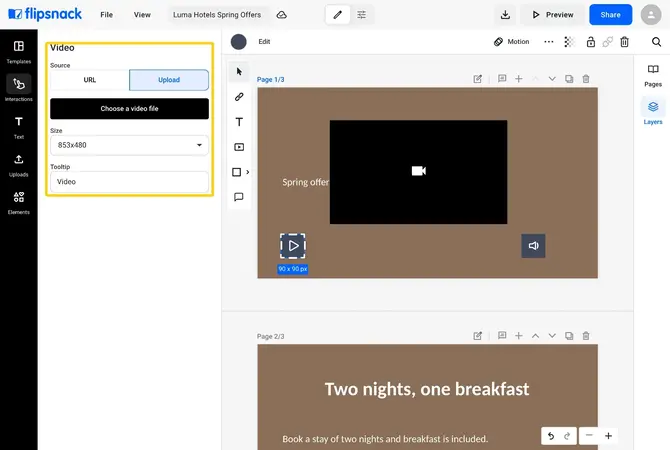Click the dark color swatch circle
The image size is (670, 450).
click(x=238, y=41)
